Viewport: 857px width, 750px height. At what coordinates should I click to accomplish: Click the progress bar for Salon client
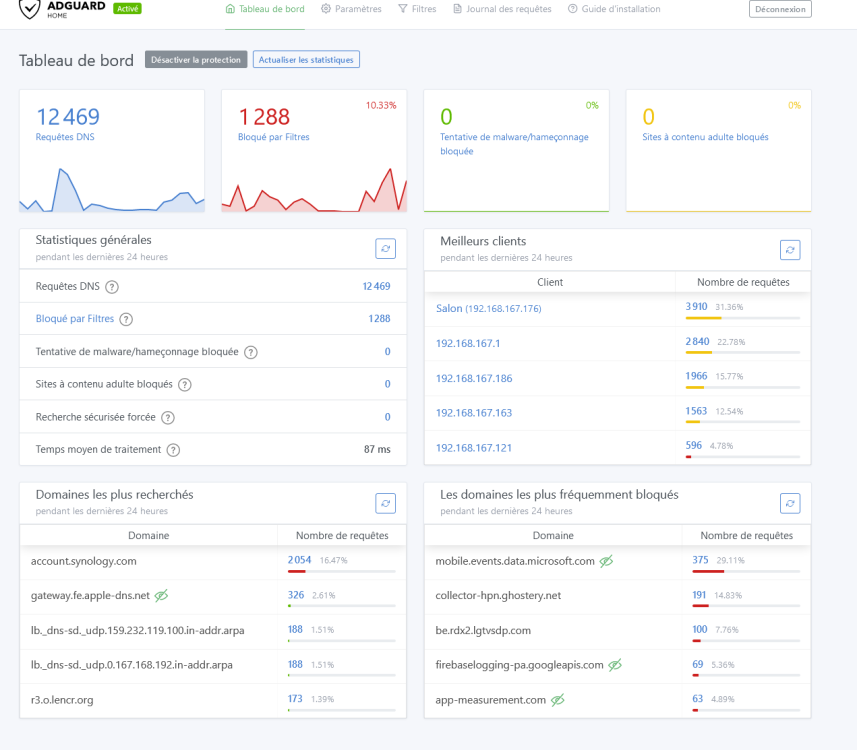(x=743, y=318)
